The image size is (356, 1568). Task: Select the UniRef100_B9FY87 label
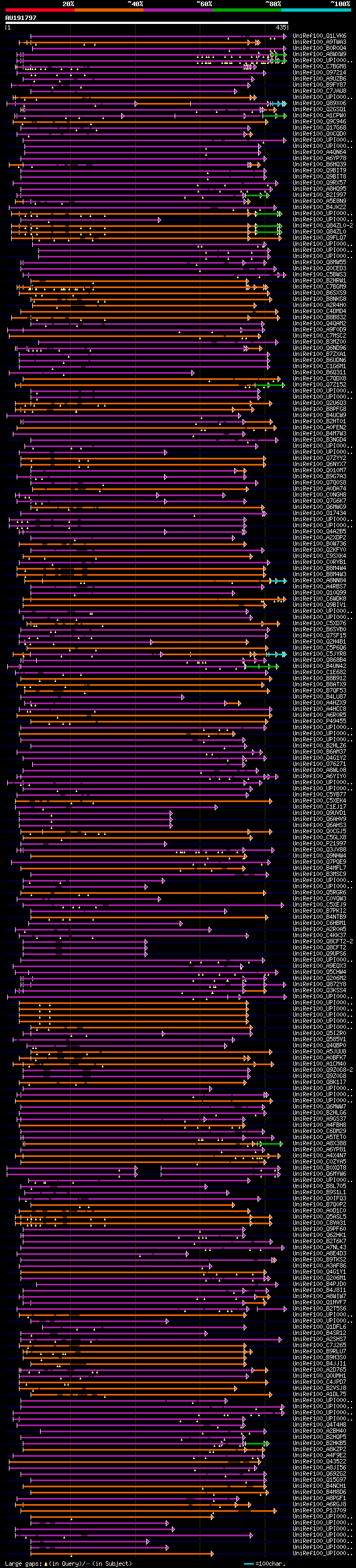[x=319, y=85]
